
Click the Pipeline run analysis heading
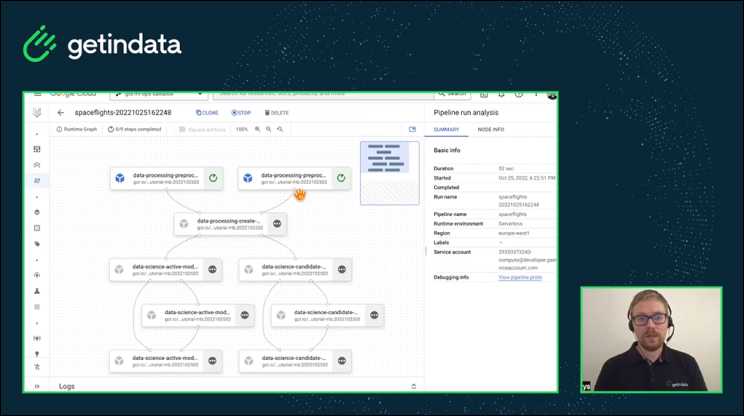pyautogui.click(x=466, y=113)
